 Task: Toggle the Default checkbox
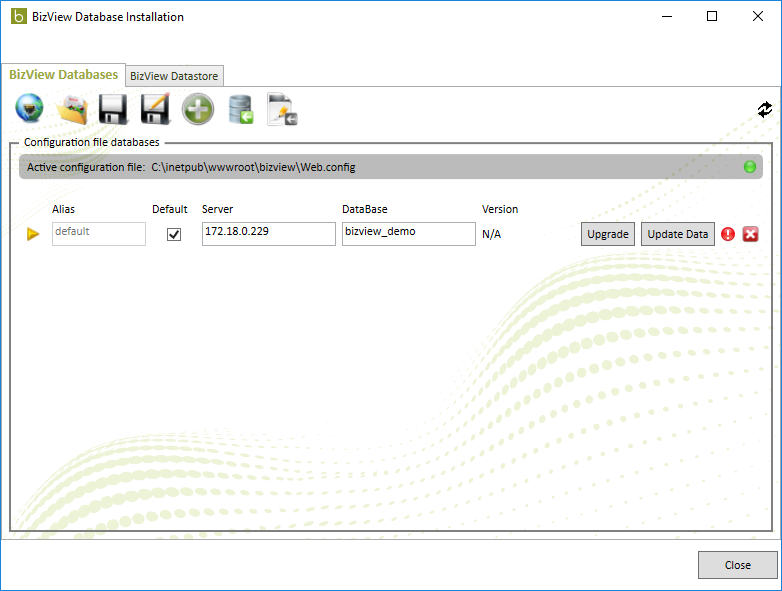click(x=174, y=234)
